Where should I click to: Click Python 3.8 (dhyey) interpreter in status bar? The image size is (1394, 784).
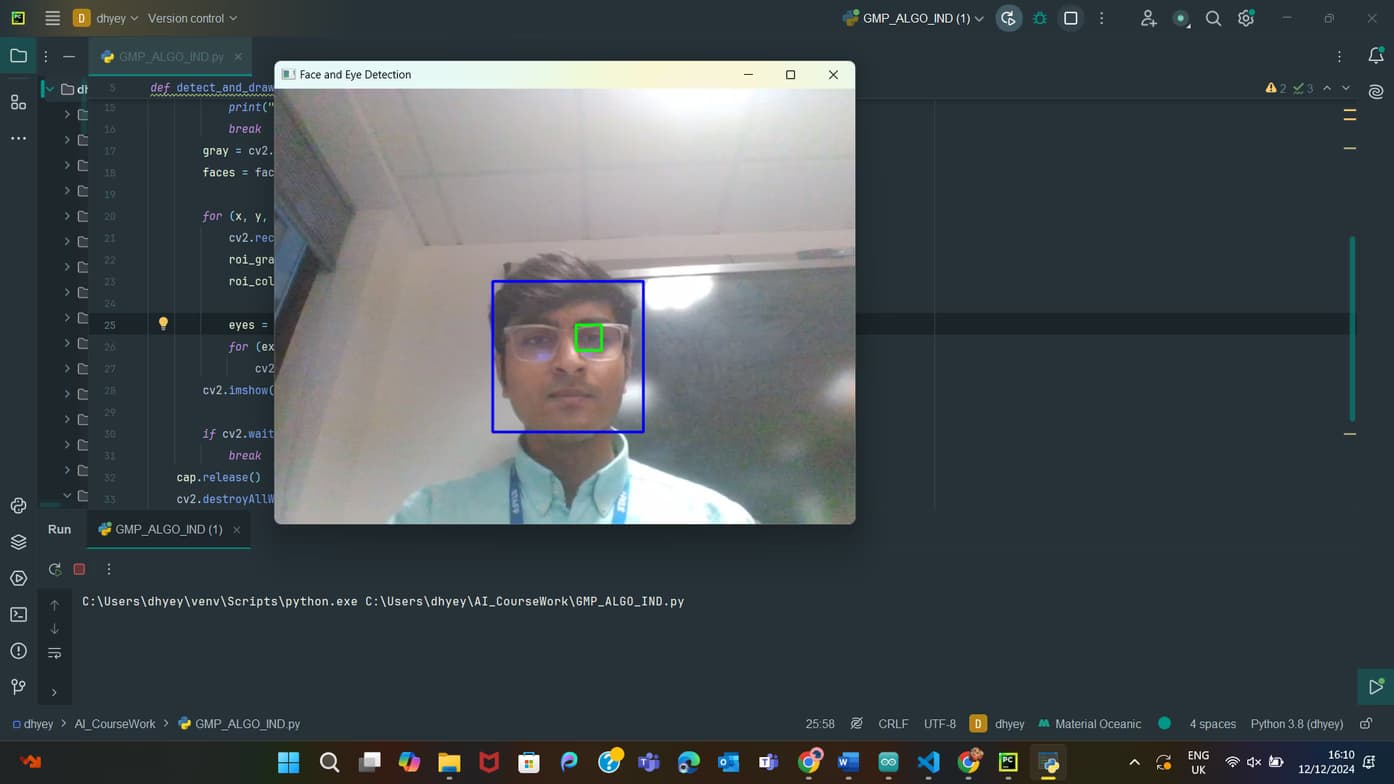tap(1296, 724)
